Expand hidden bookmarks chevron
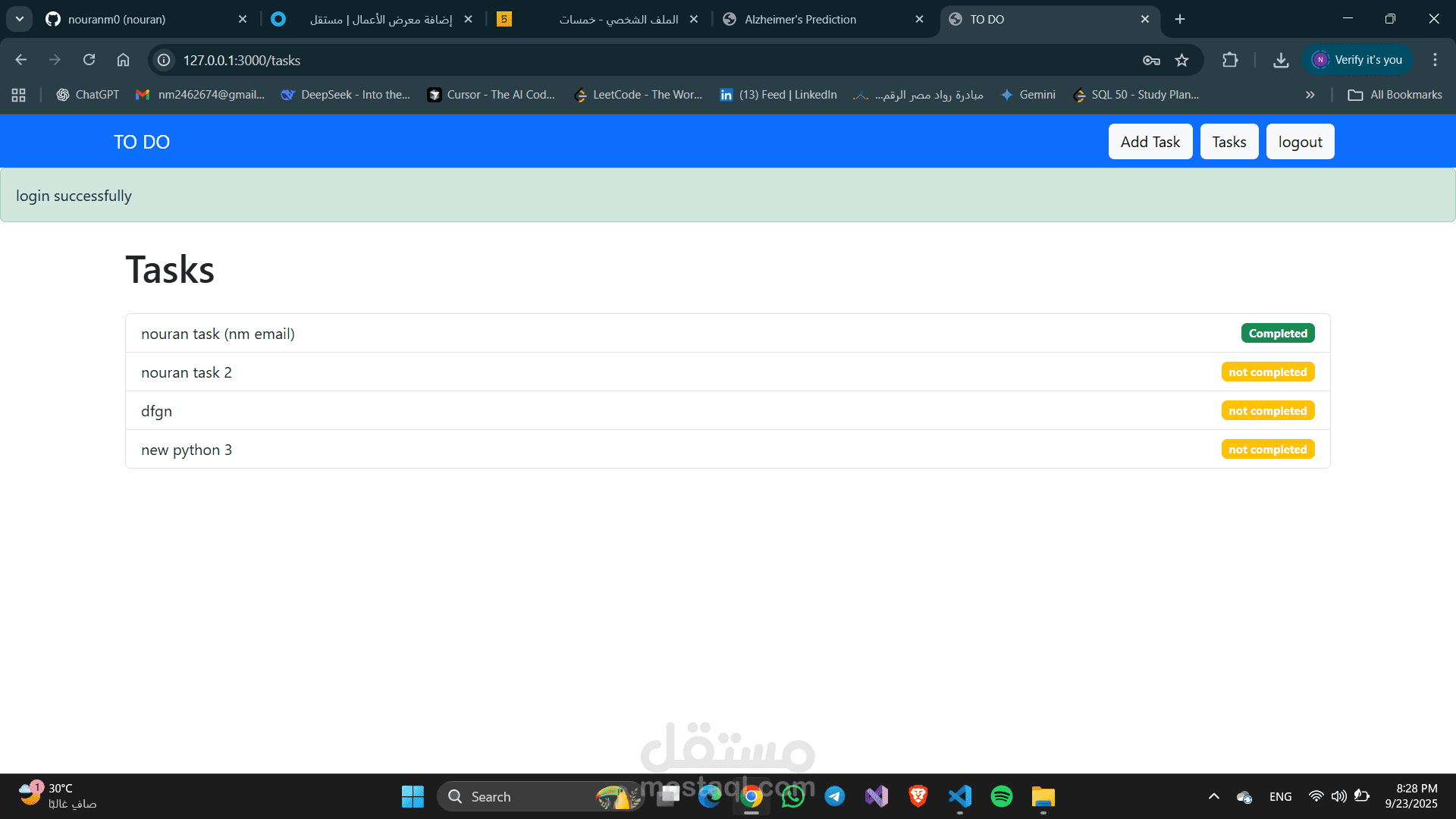Image resolution: width=1456 pixels, height=819 pixels. tap(1310, 95)
